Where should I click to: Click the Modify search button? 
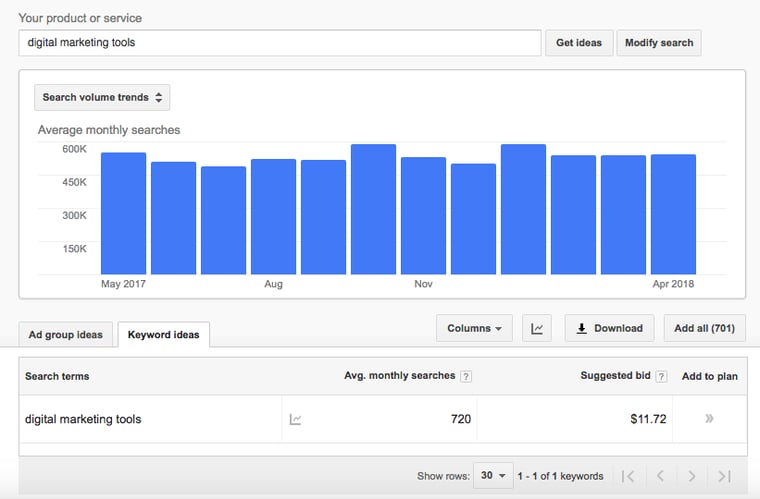click(659, 43)
